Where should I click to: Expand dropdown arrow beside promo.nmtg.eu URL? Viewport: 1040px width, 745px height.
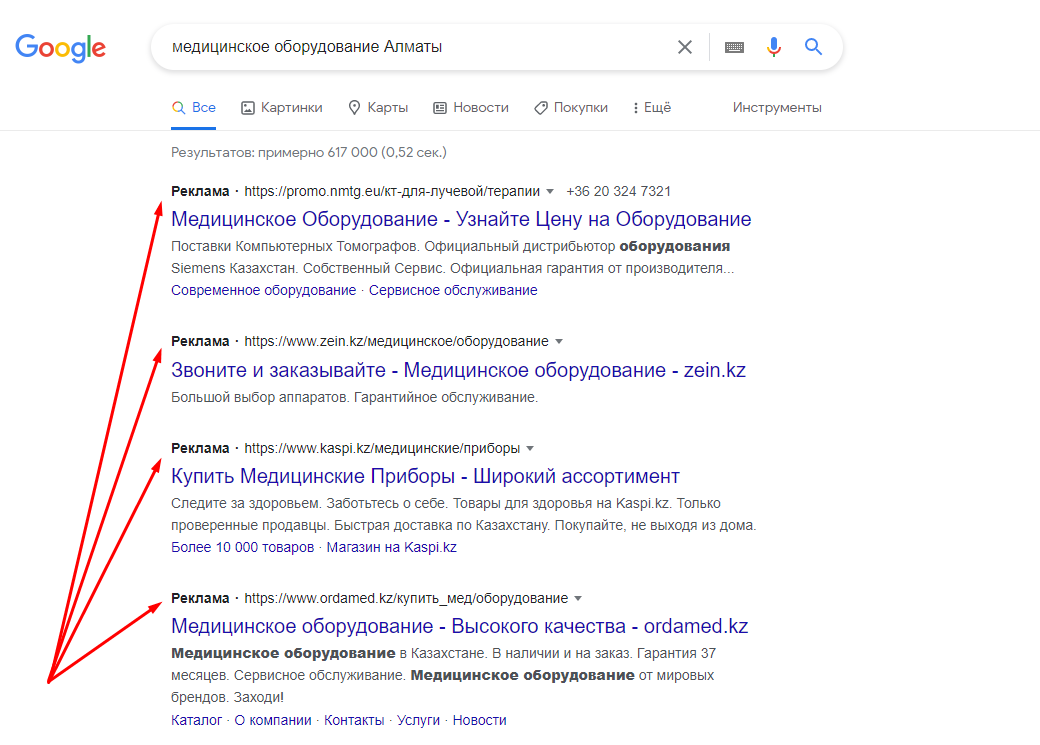pos(550,192)
